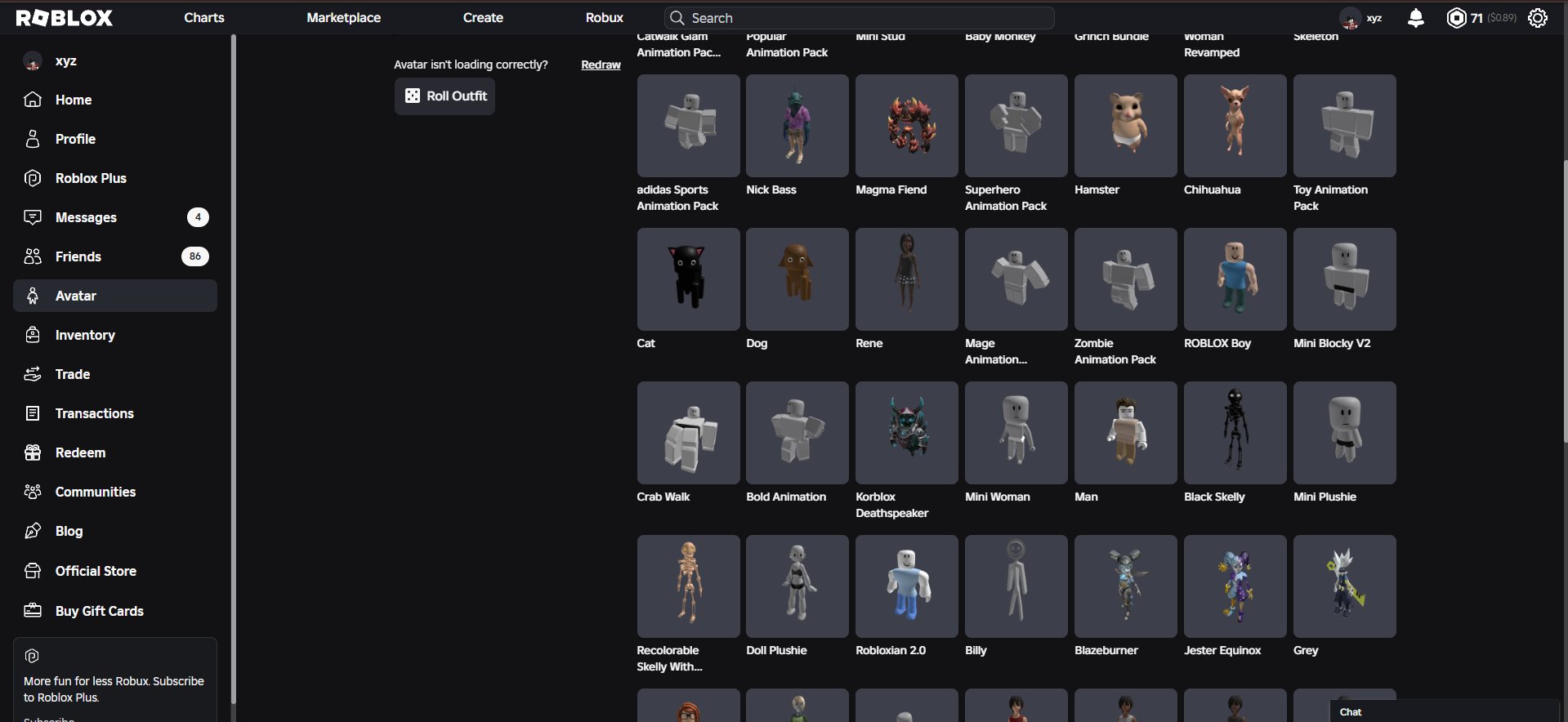
Task: Open the Chat panel button
Action: [1445, 711]
